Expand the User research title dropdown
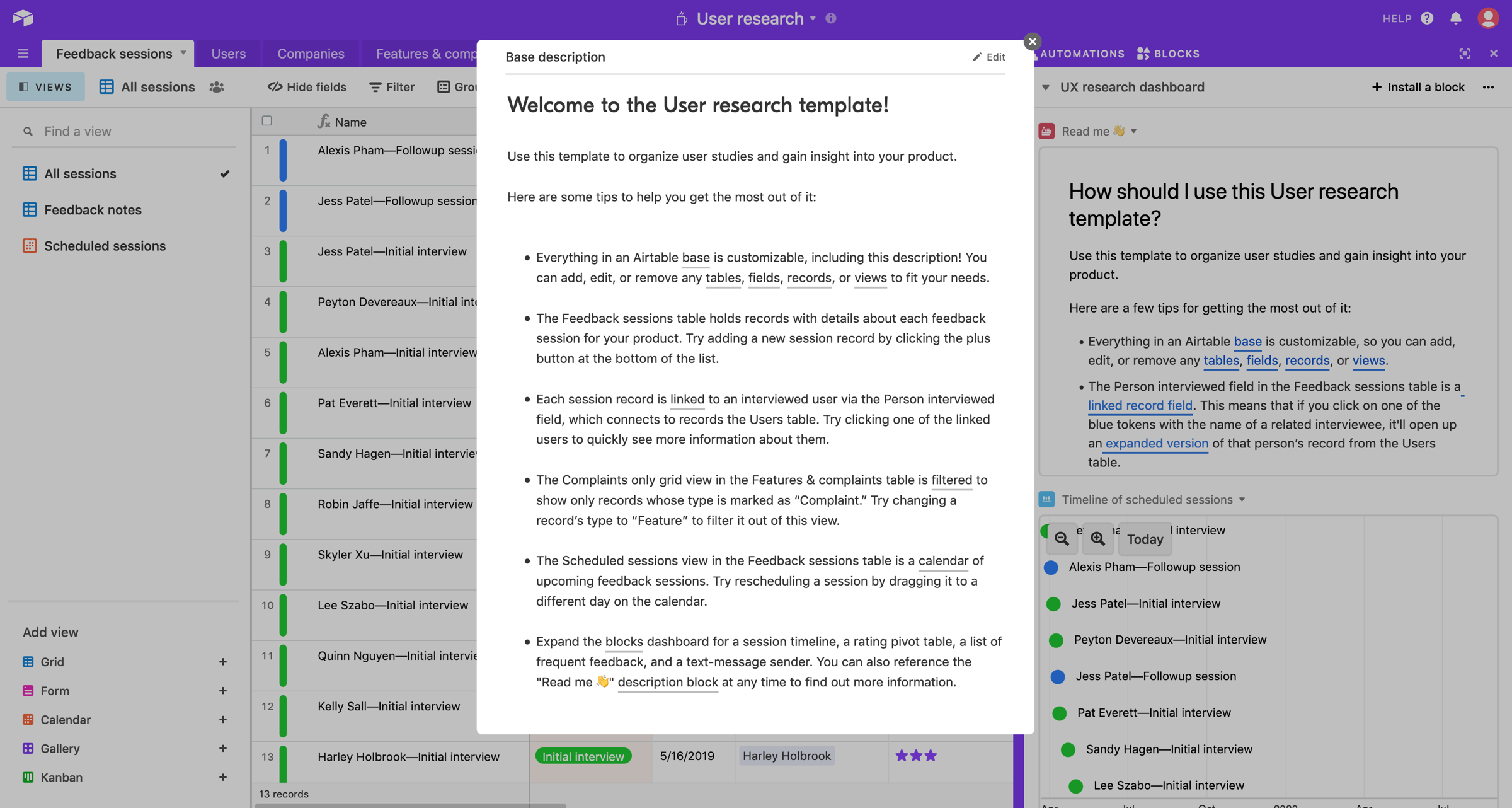The height and width of the screenshot is (808, 1512). click(x=813, y=18)
